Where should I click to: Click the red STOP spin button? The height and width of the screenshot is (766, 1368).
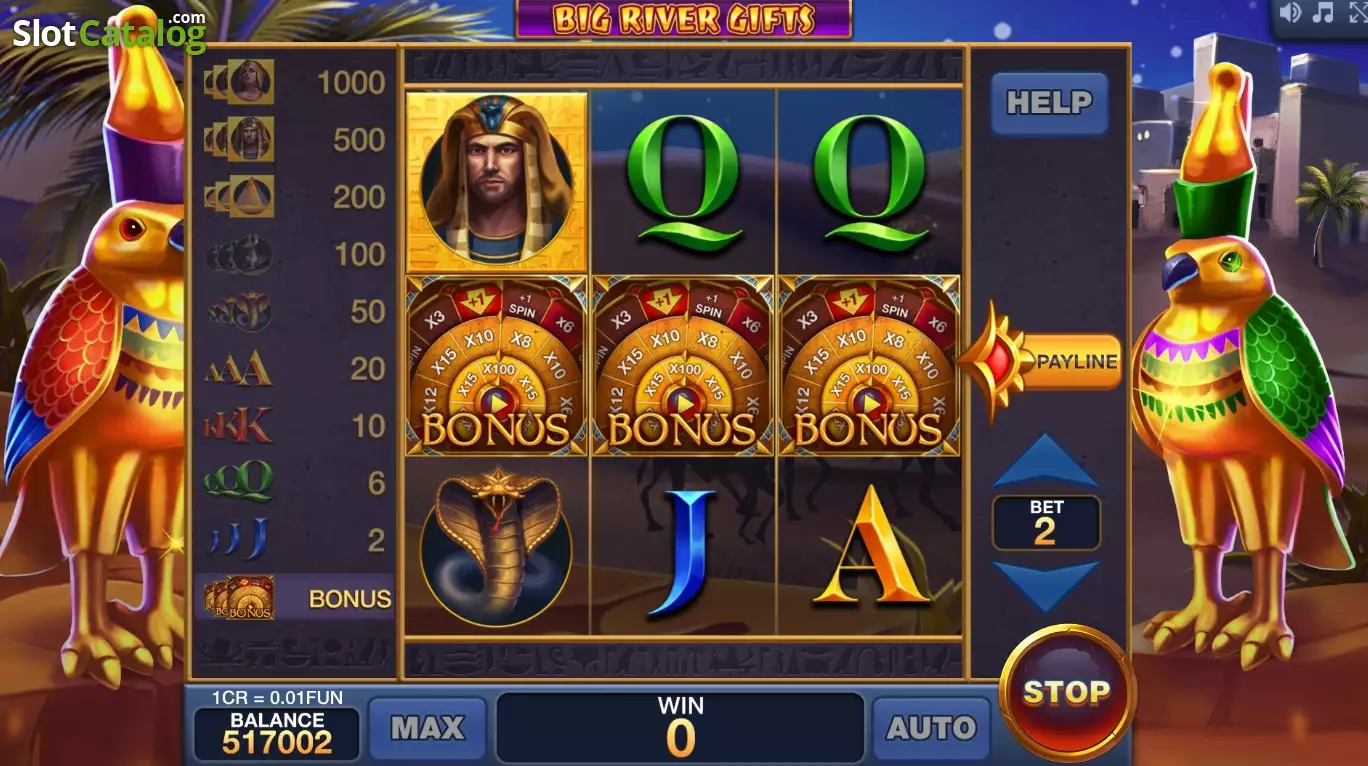pyautogui.click(x=1067, y=693)
